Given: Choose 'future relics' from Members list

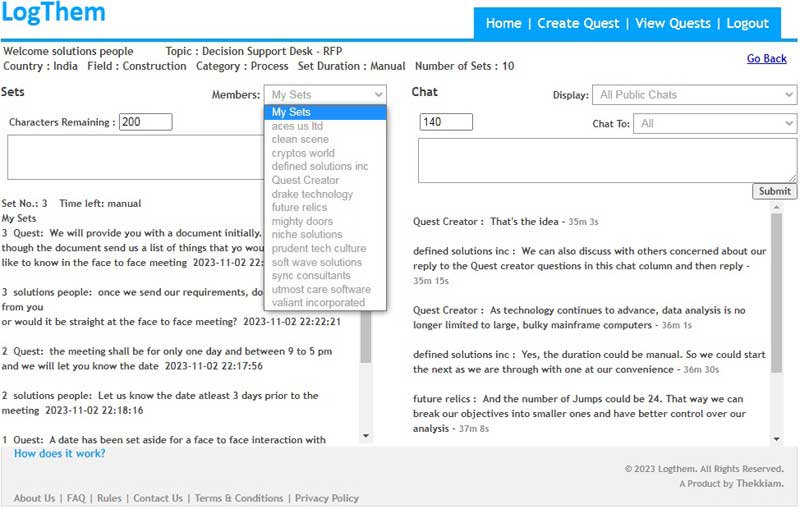Looking at the screenshot, I should tap(325, 208).
